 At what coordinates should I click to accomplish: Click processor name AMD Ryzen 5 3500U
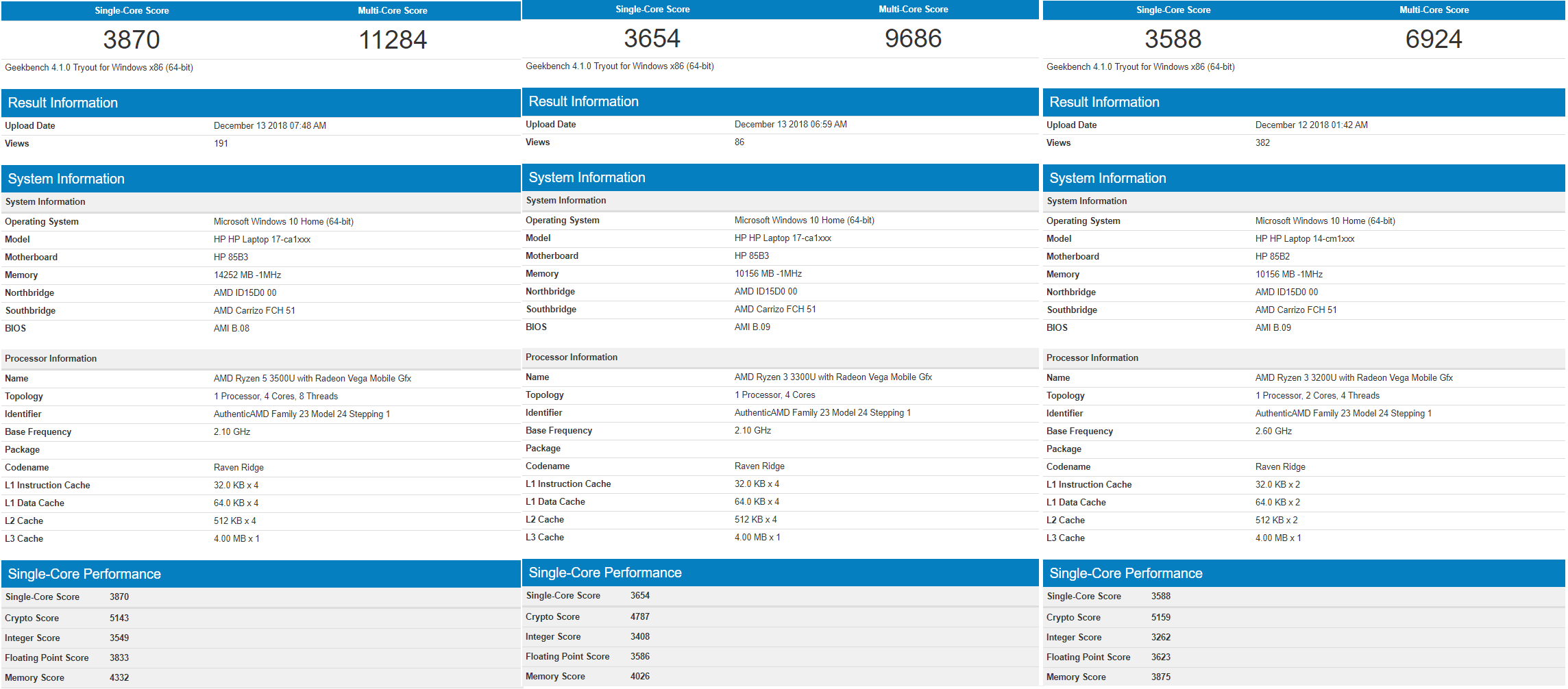point(313,378)
